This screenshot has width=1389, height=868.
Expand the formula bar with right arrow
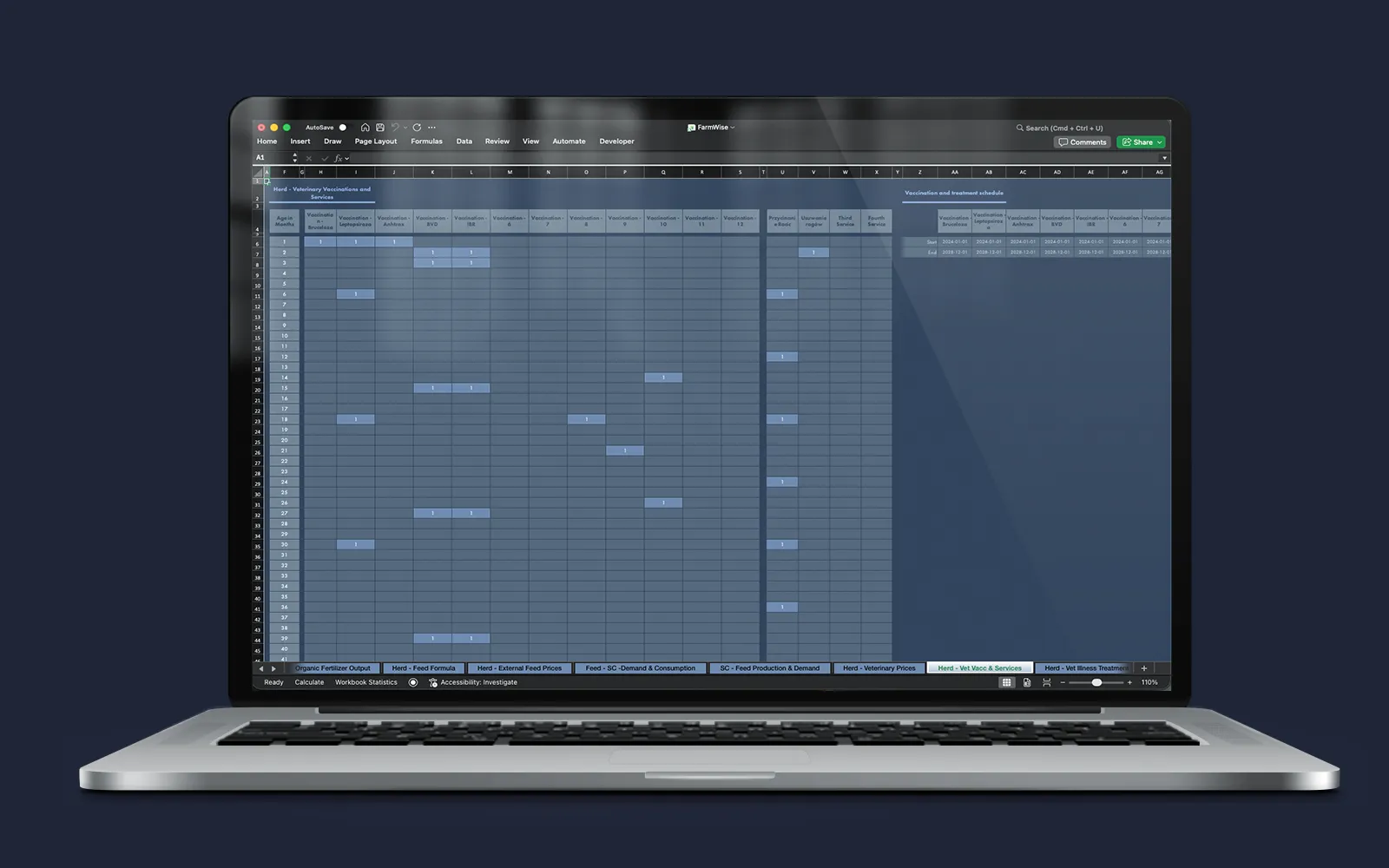(x=1164, y=158)
